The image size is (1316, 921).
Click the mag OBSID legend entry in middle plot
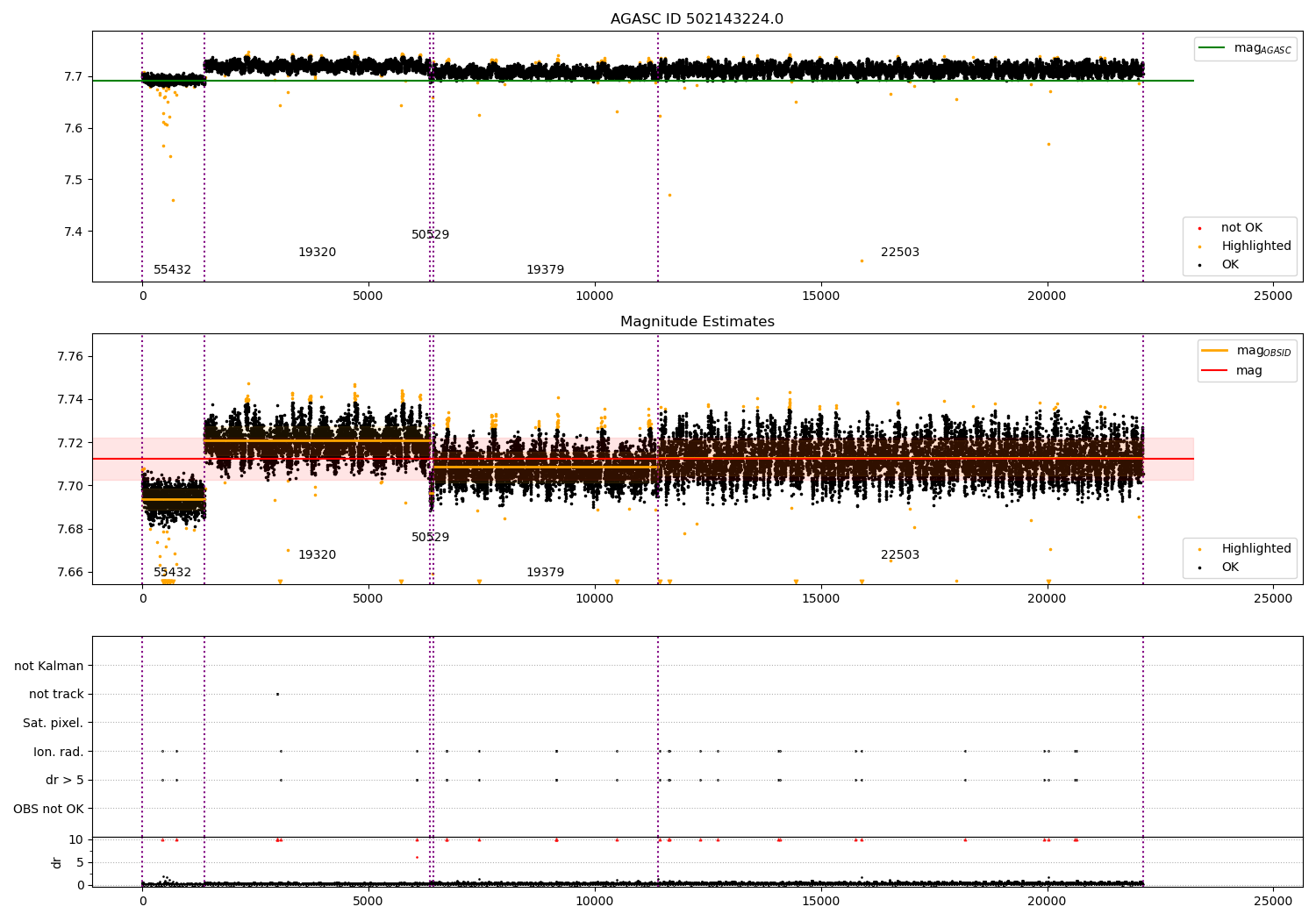point(1247,351)
